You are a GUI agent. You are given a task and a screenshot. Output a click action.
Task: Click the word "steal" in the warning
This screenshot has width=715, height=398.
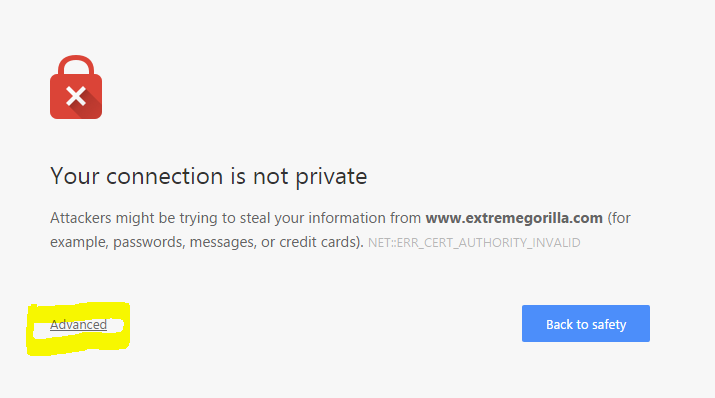(x=255, y=218)
